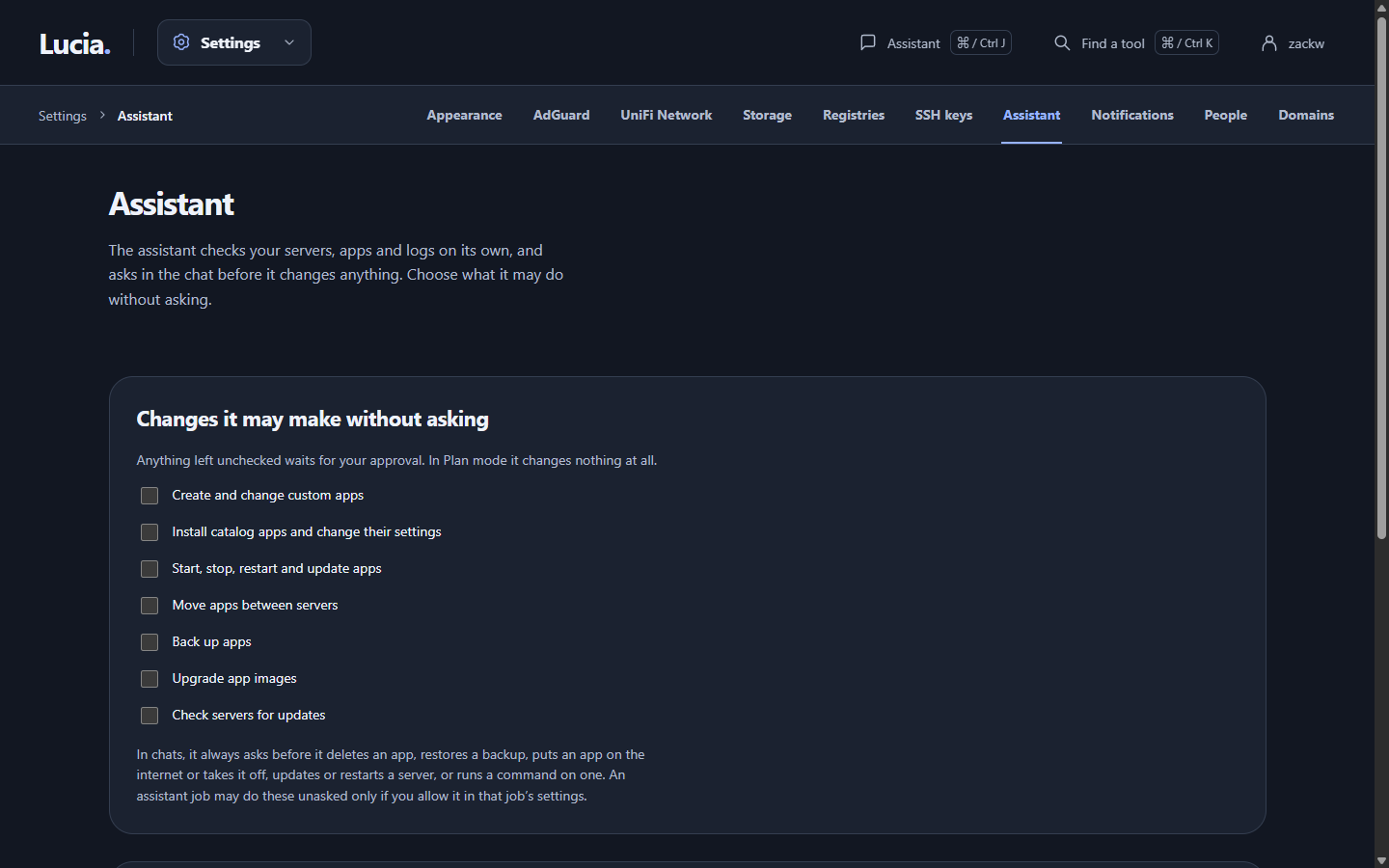Switch to the Appearance tab
Viewport: 1389px width, 868px height.
(464, 115)
